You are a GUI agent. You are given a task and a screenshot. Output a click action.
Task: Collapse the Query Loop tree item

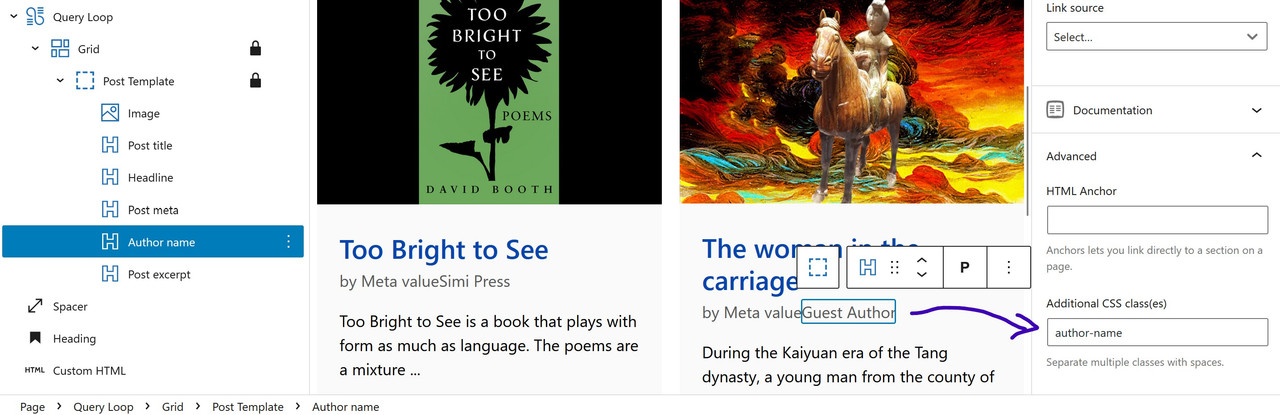pos(13,16)
